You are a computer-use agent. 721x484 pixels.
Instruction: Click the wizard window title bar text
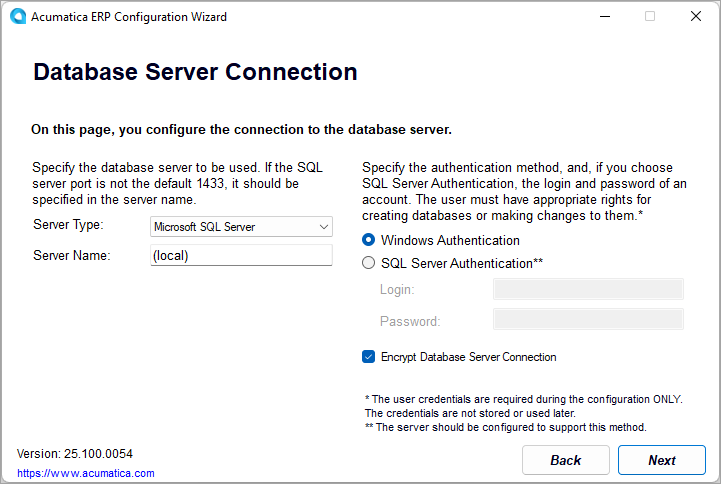click(130, 17)
